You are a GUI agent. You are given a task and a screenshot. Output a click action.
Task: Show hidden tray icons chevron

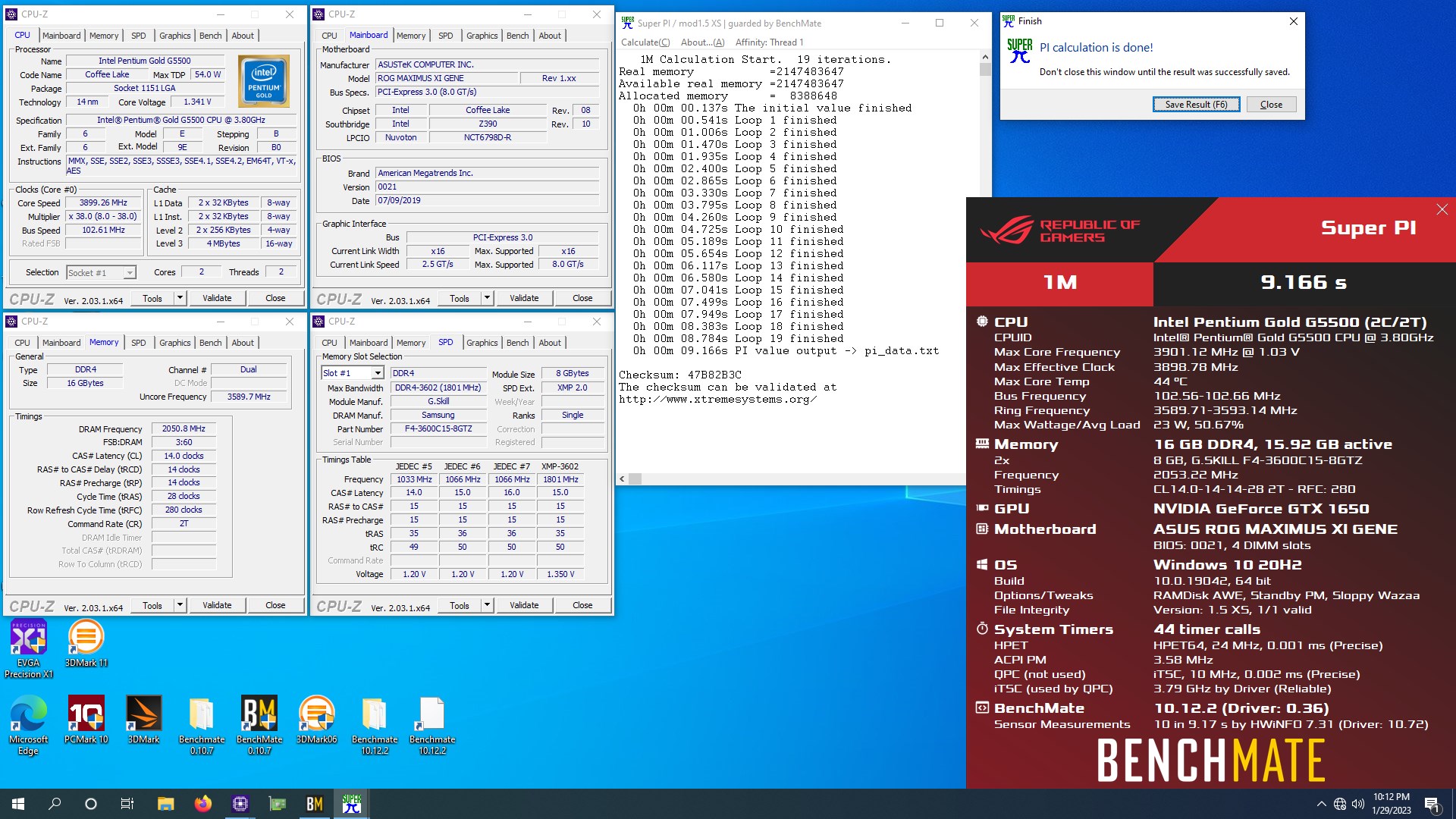(x=1321, y=804)
